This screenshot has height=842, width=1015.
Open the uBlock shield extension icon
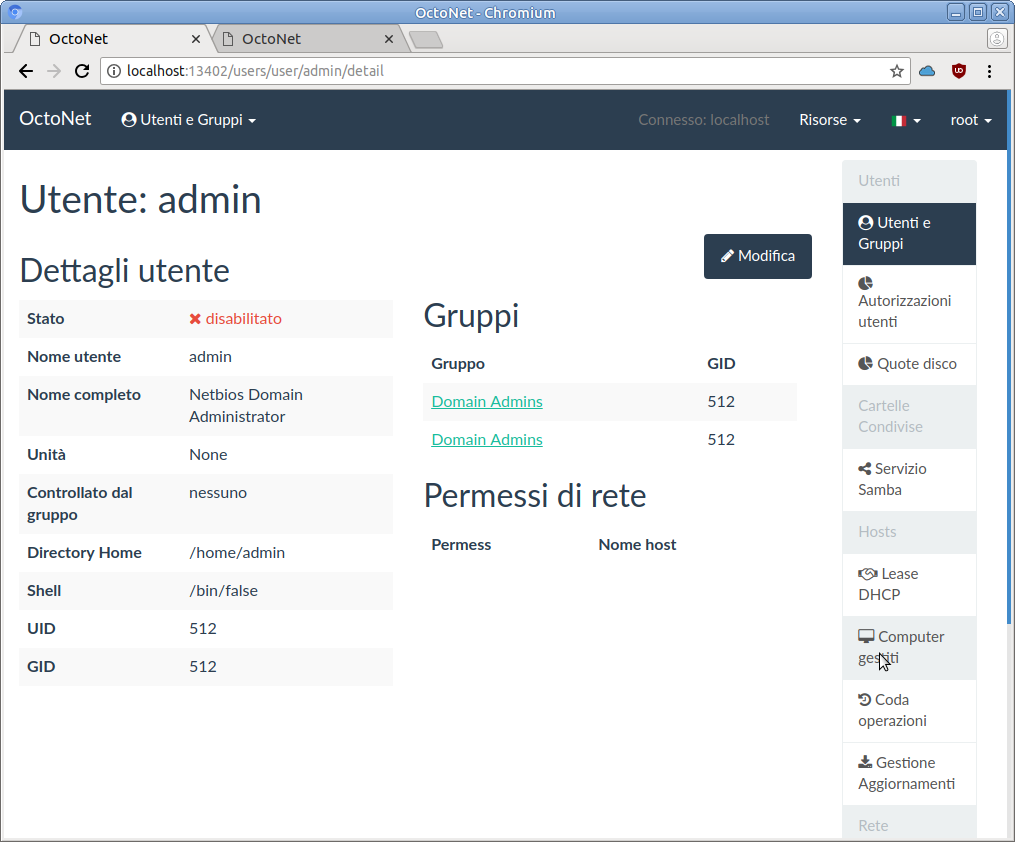(x=959, y=71)
